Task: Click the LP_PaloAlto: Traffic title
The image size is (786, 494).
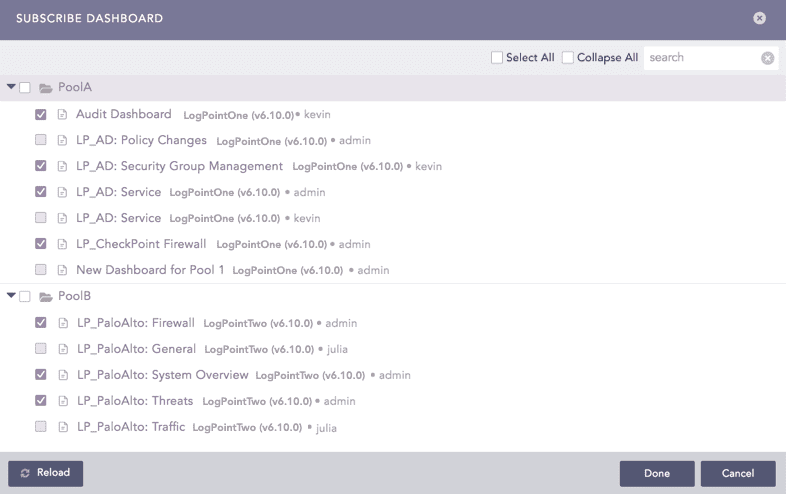Action: (x=131, y=427)
